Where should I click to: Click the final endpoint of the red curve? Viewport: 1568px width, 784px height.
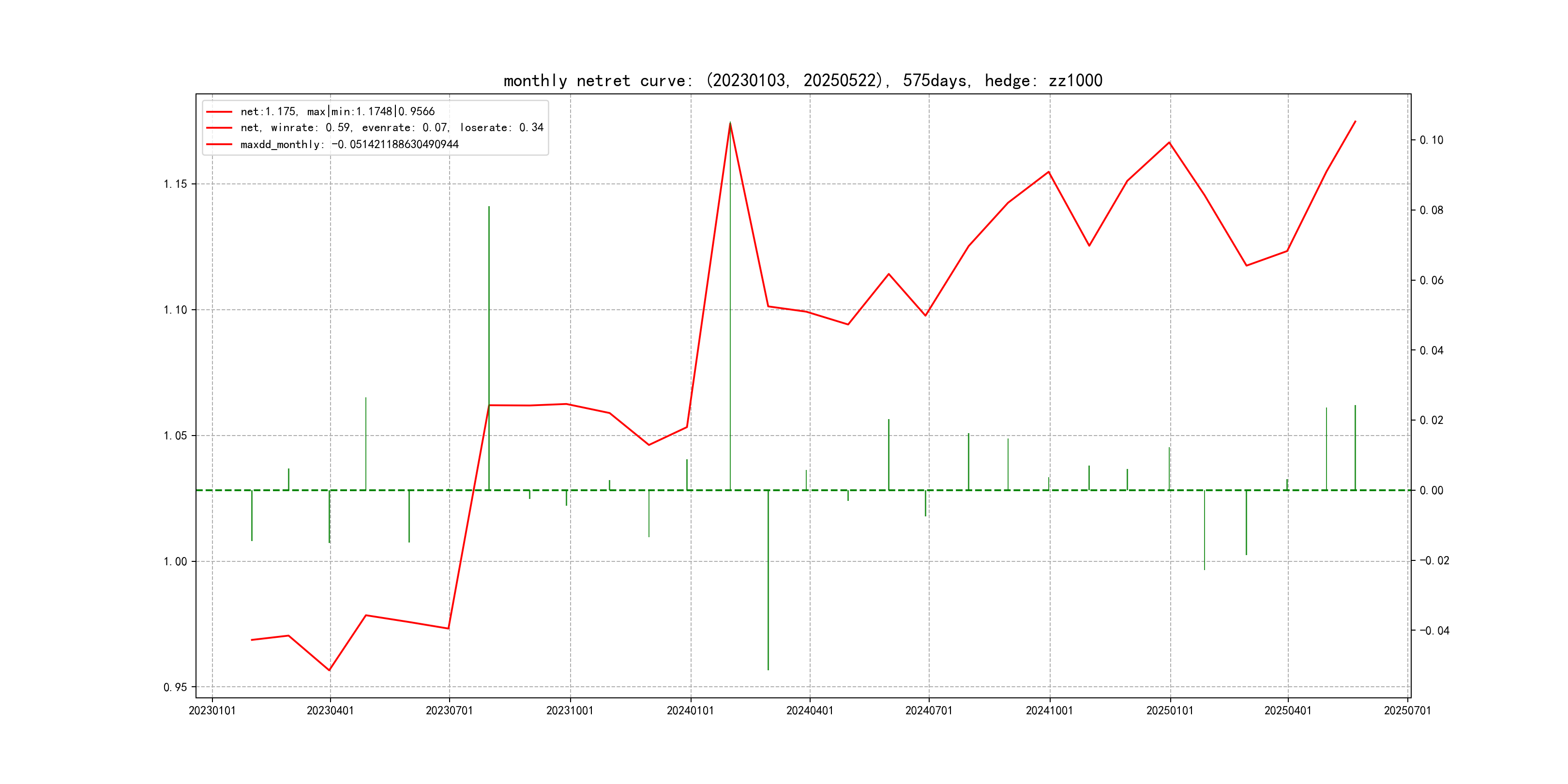pos(1355,122)
